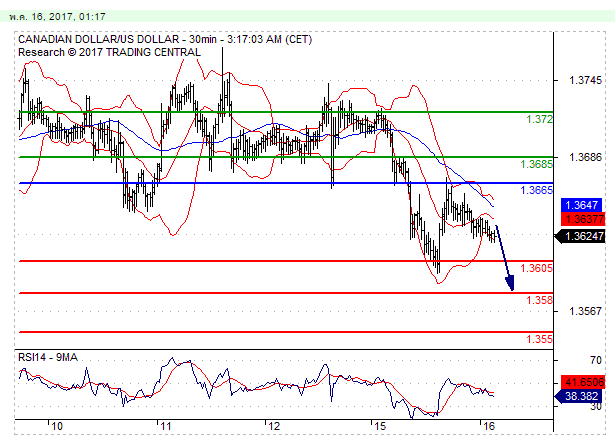Click the date axis label 10

(57, 426)
